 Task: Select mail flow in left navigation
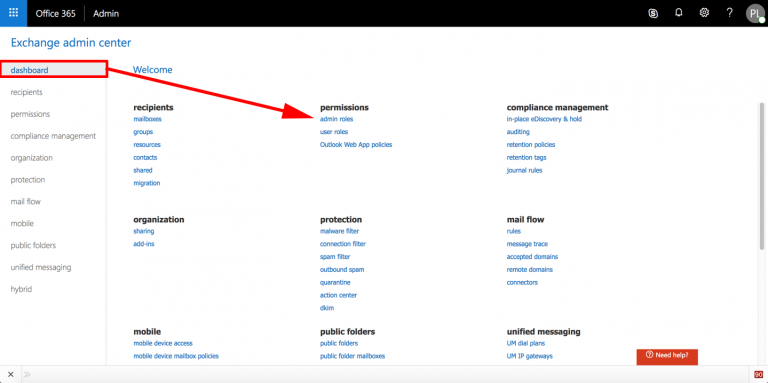coord(25,202)
